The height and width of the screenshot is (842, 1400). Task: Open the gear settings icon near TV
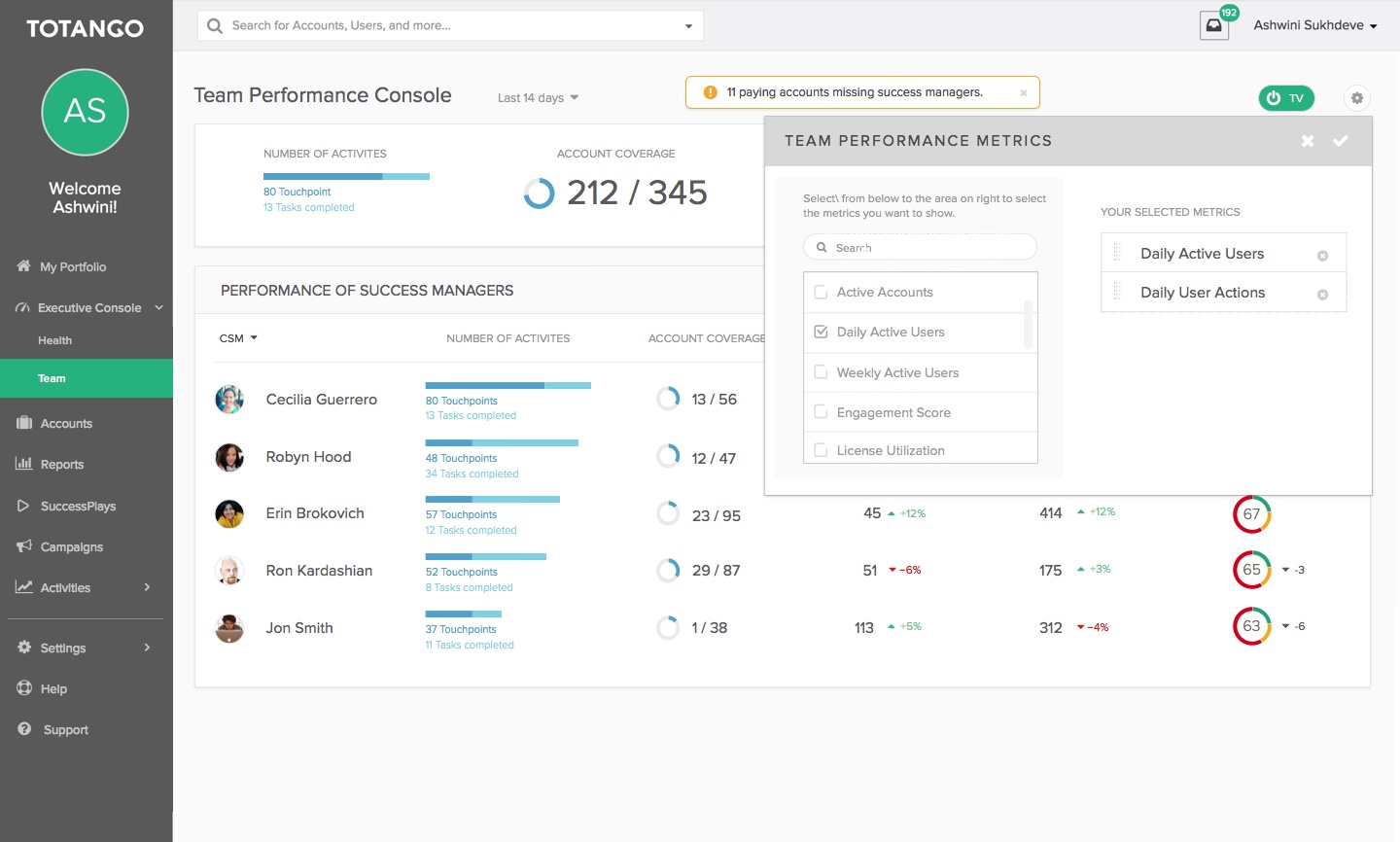point(1357,98)
